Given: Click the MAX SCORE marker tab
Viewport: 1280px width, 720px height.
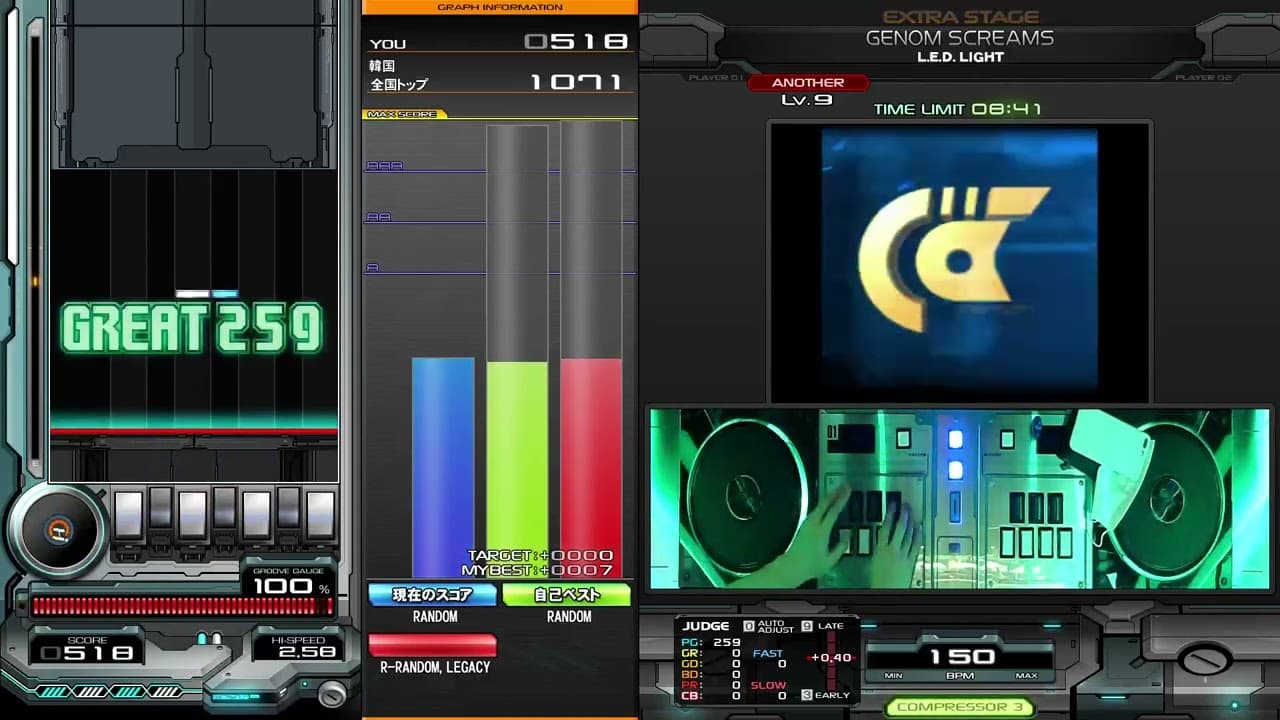Looking at the screenshot, I should tap(404, 114).
